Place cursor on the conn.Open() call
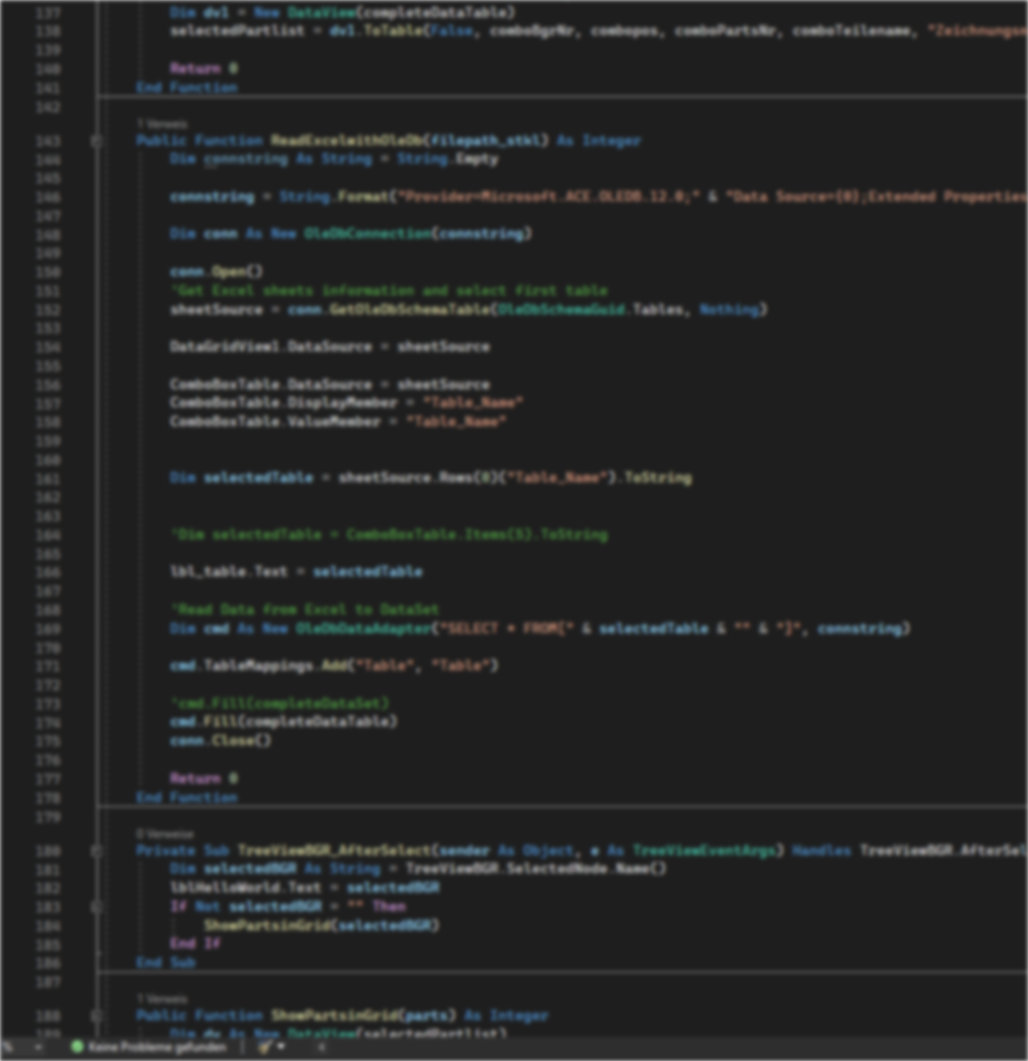This screenshot has width=1028, height=1061. click(x=216, y=272)
